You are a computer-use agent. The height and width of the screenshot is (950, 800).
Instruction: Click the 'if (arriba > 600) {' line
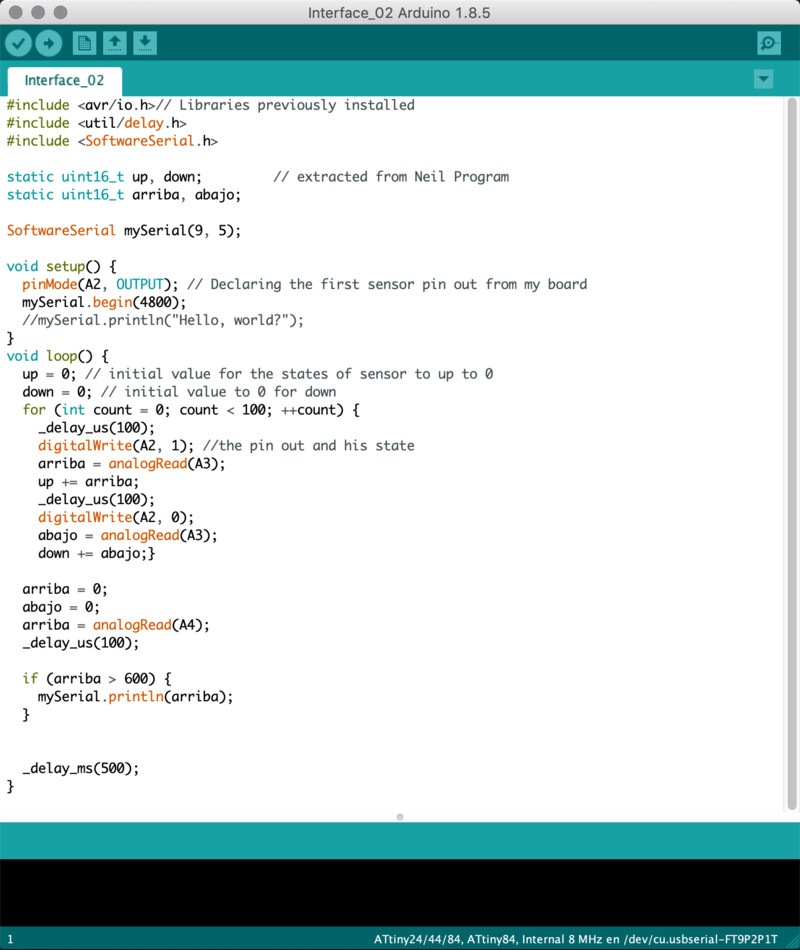(x=97, y=679)
